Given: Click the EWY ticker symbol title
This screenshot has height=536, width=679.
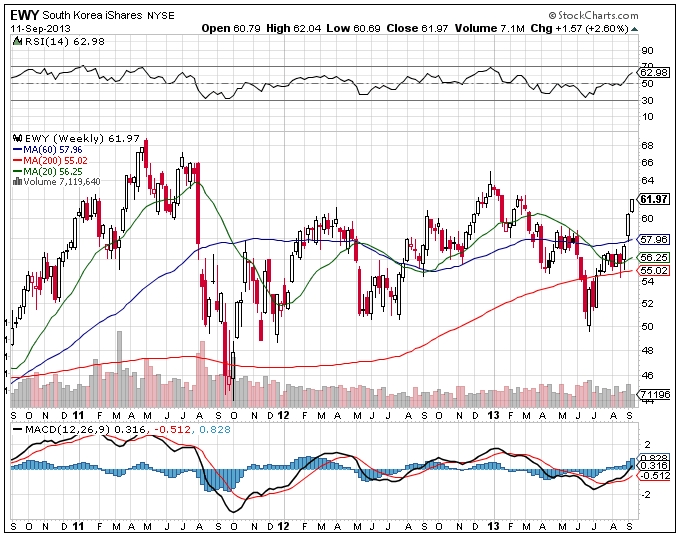Looking at the screenshot, I should point(25,16).
